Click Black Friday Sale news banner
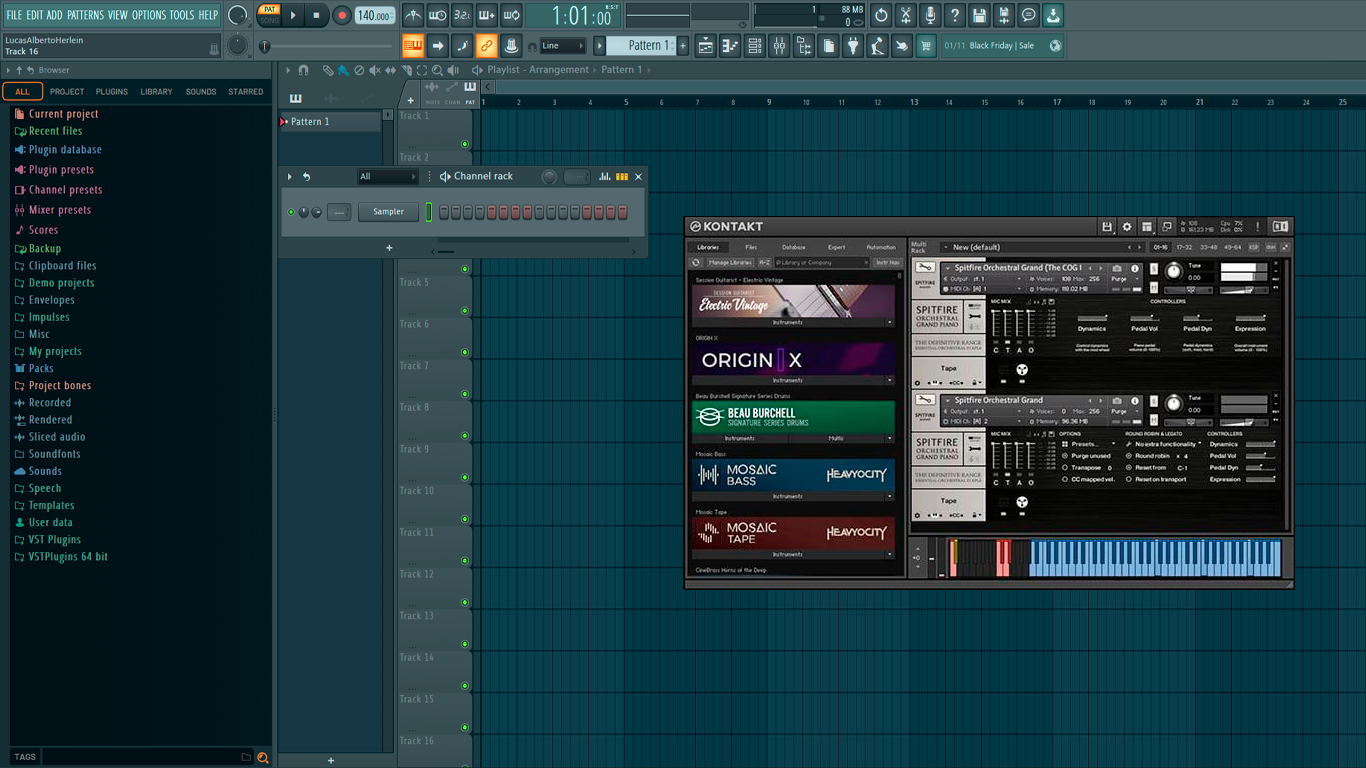 (1002, 46)
